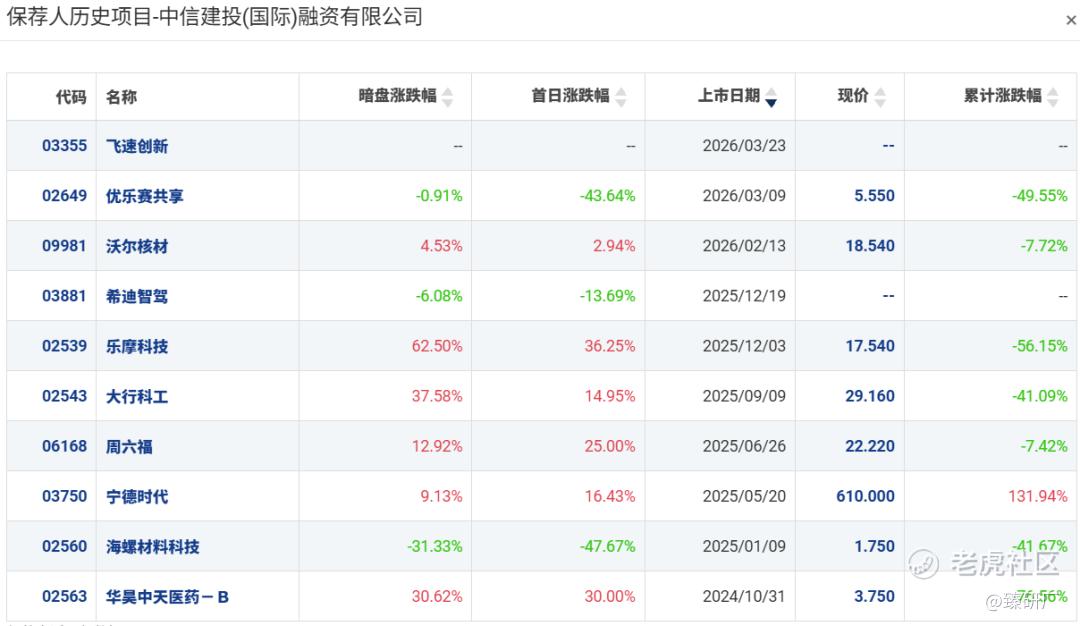Select listing date 2025/09/09
1080x626 pixels.
click(744, 396)
